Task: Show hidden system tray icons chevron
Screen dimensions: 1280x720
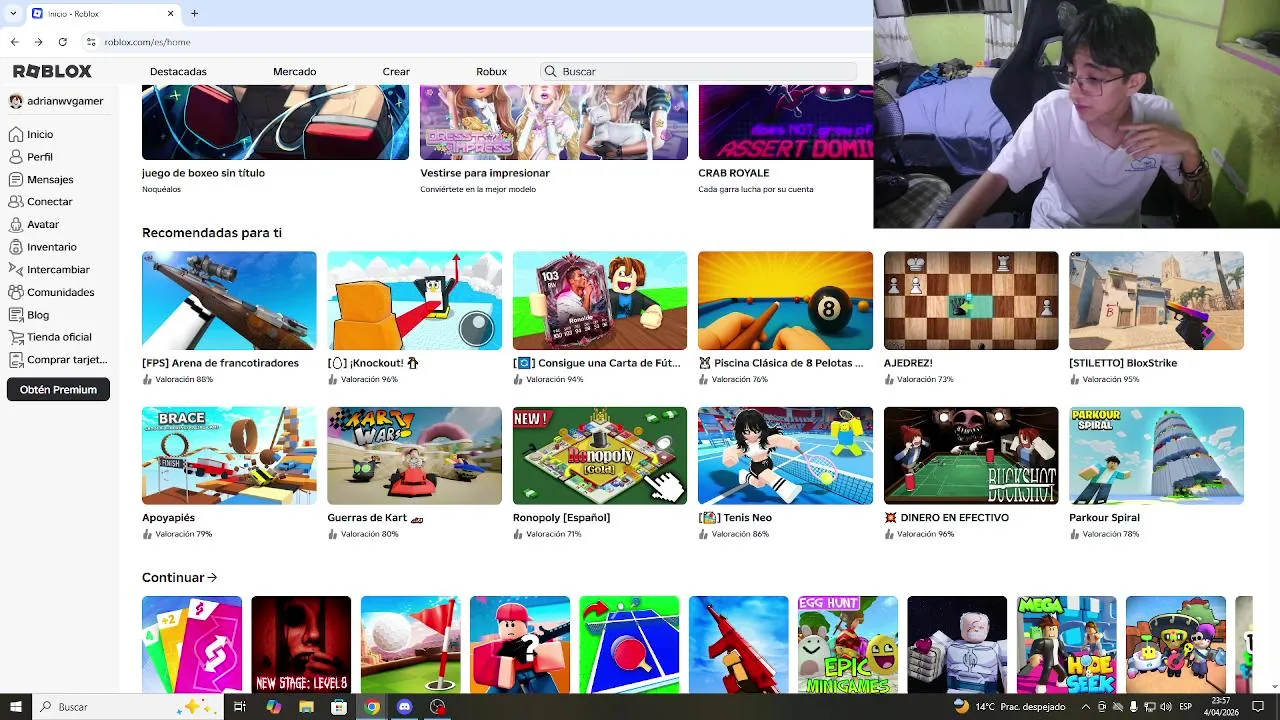Action: pyautogui.click(x=1086, y=706)
